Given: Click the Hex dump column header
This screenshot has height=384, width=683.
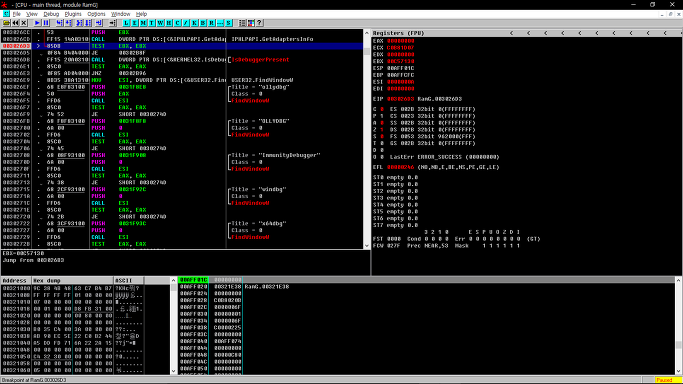Looking at the screenshot, I should (x=72, y=280).
